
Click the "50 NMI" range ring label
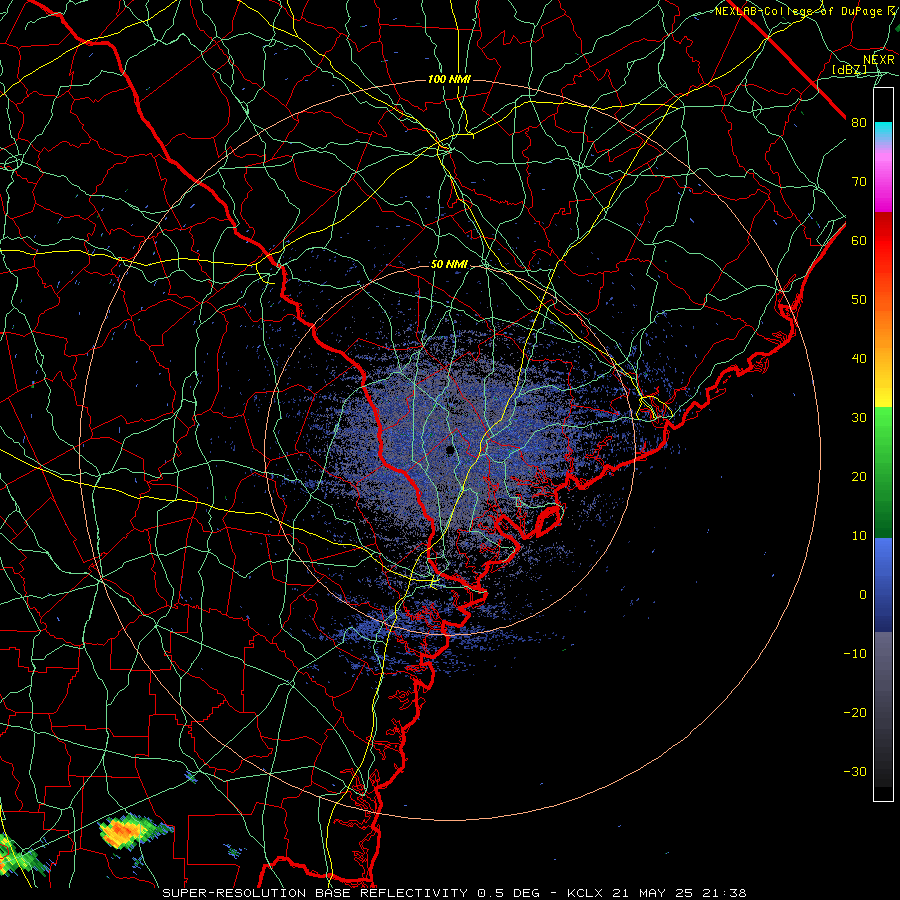coord(449,265)
